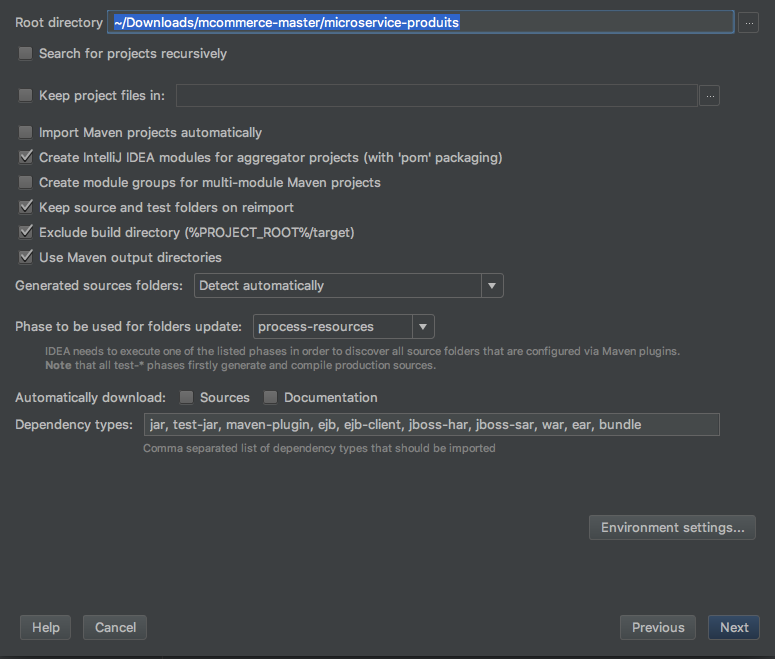Image resolution: width=775 pixels, height=659 pixels.
Task: Uncheck Create IntelliJ IDEA modules for aggregator projects
Action: click(x=26, y=158)
